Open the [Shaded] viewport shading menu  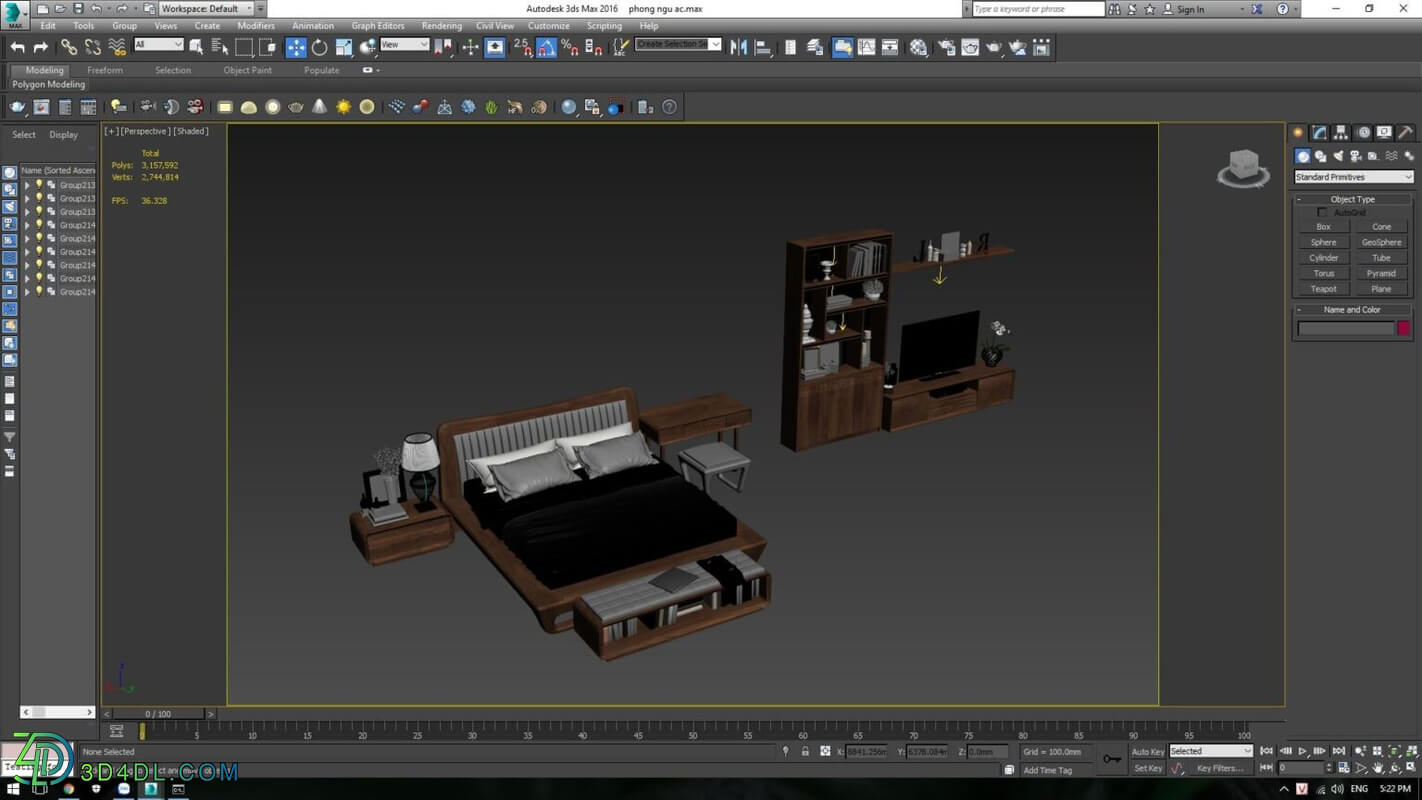191,131
